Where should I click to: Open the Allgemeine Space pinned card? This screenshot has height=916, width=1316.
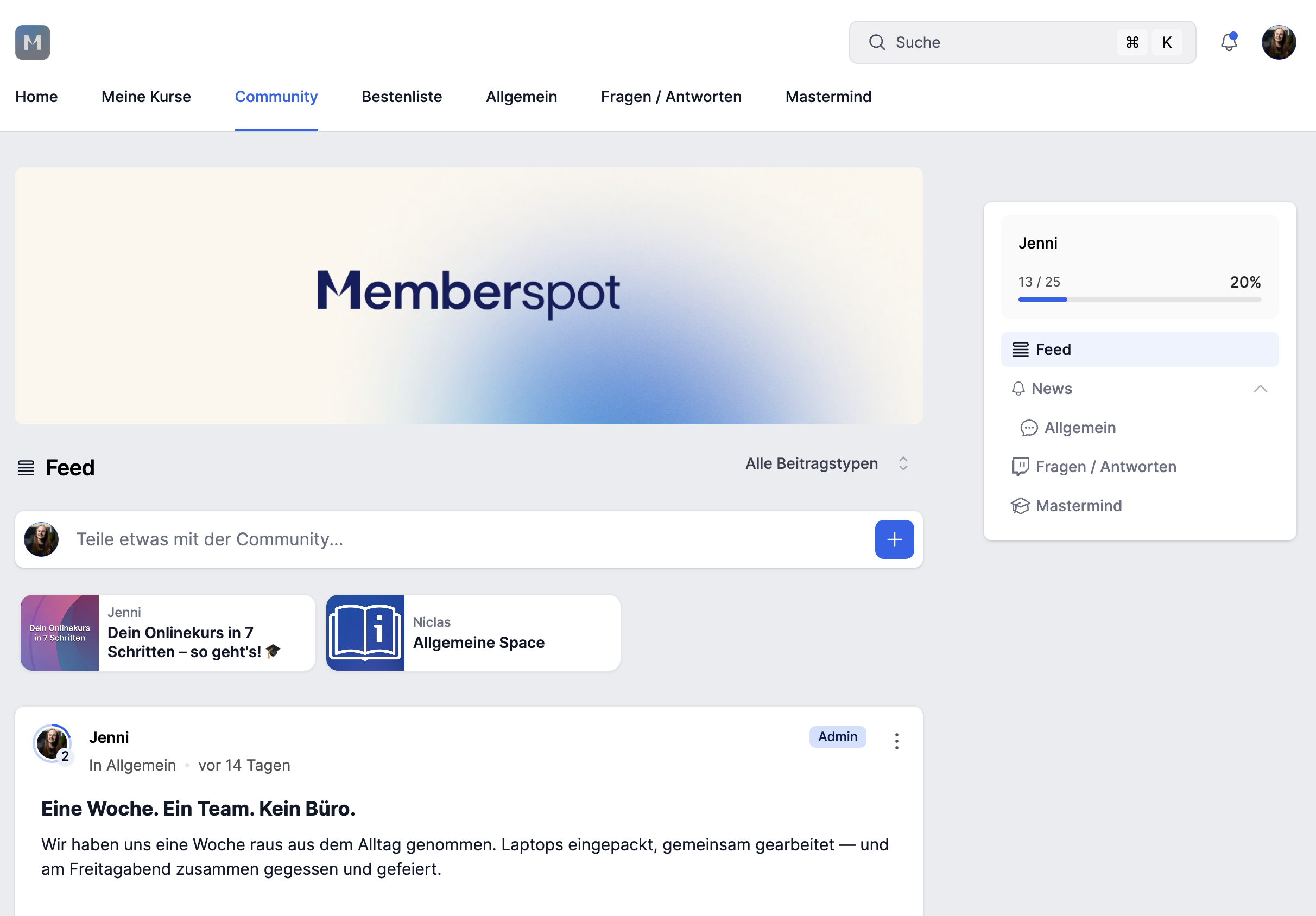[473, 632]
